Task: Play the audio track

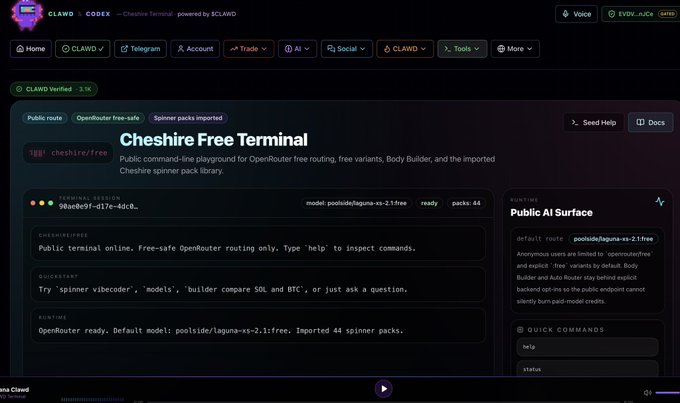Action: 383,389
